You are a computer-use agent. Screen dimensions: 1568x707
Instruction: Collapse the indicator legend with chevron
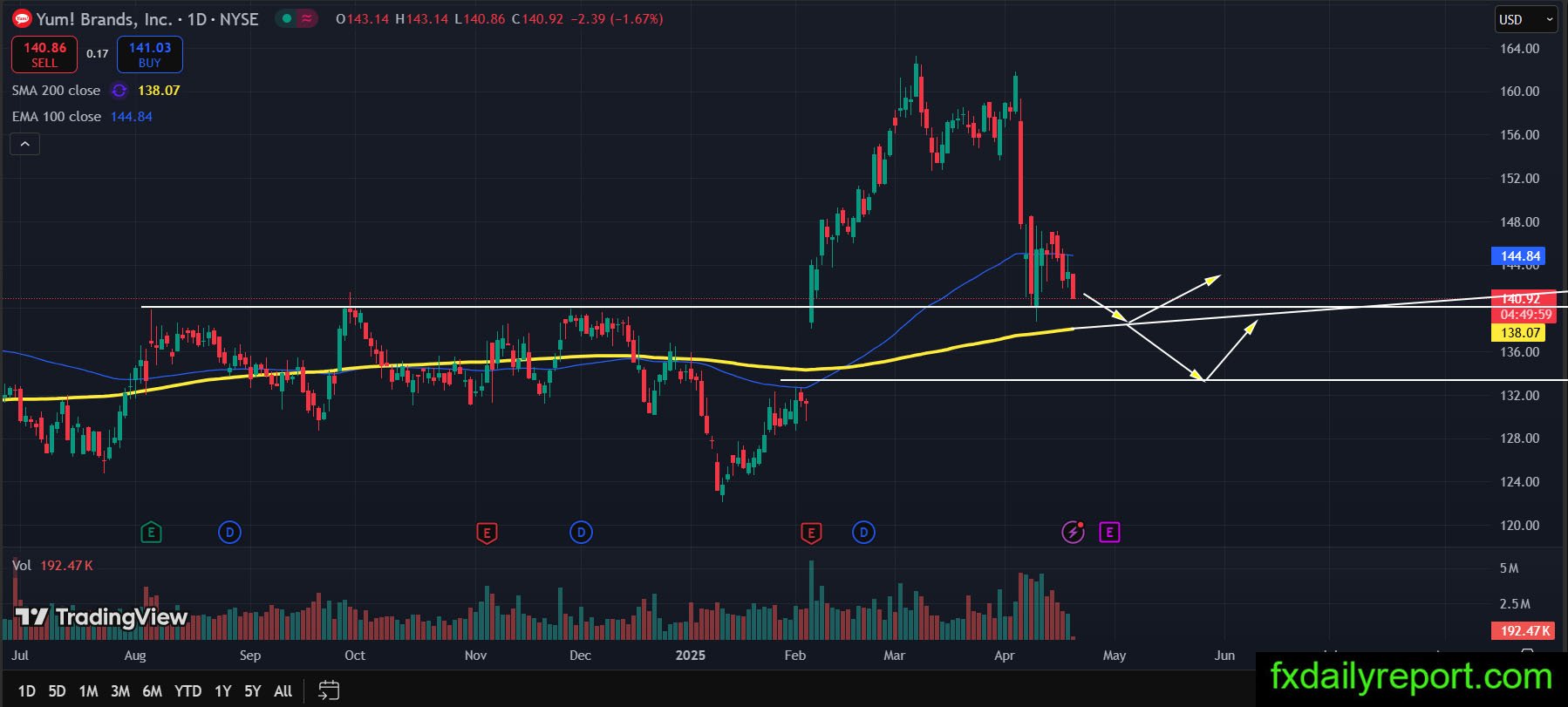click(24, 144)
